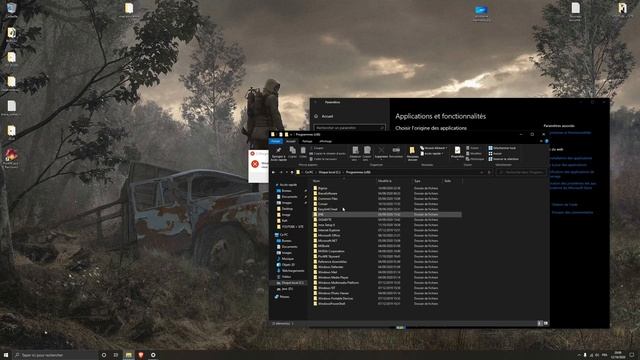The height and width of the screenshot is (360, 640).
Task: Click Accès rapide in the navigation pane
Action: [288, 185]
